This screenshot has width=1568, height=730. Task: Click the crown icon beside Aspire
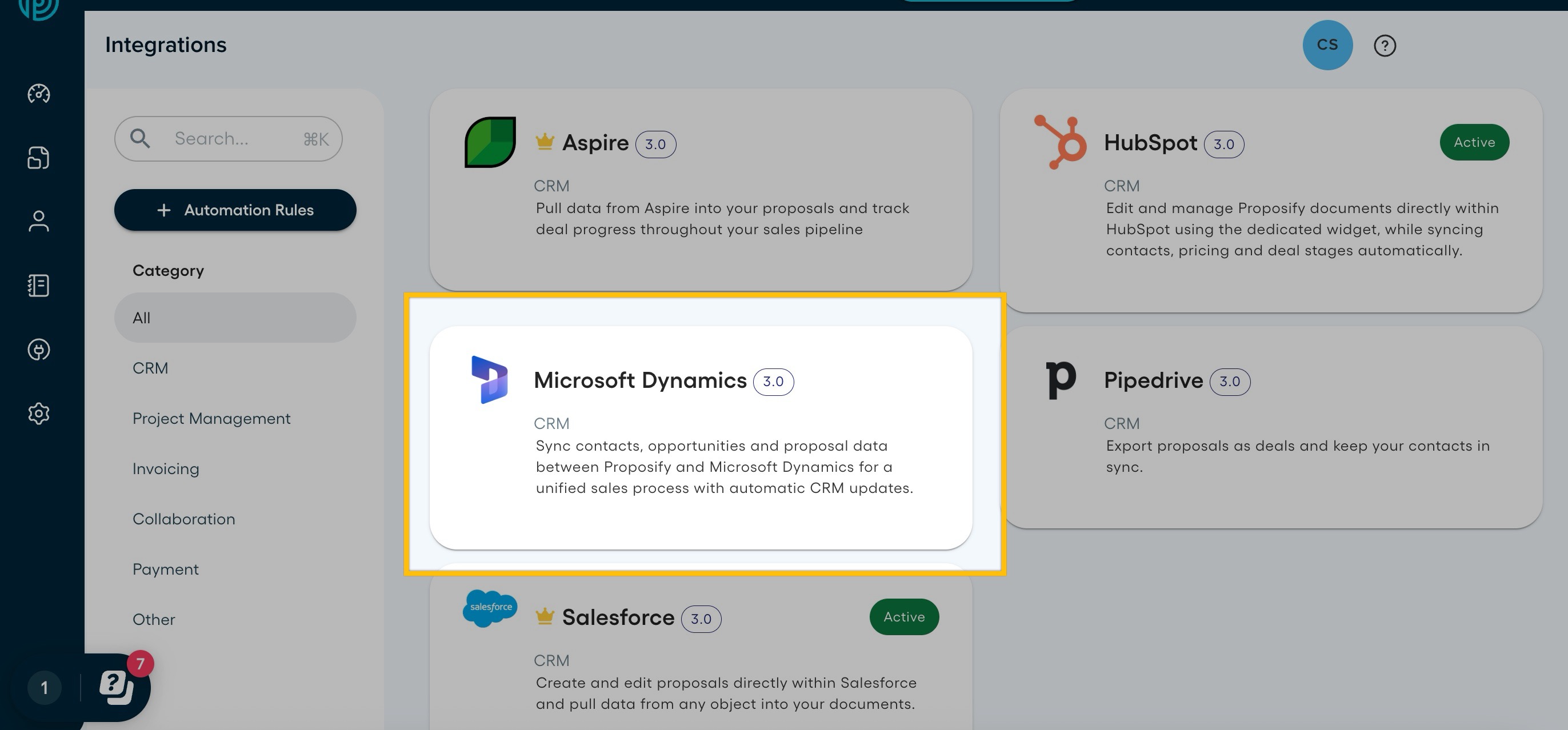click(545, 141)
